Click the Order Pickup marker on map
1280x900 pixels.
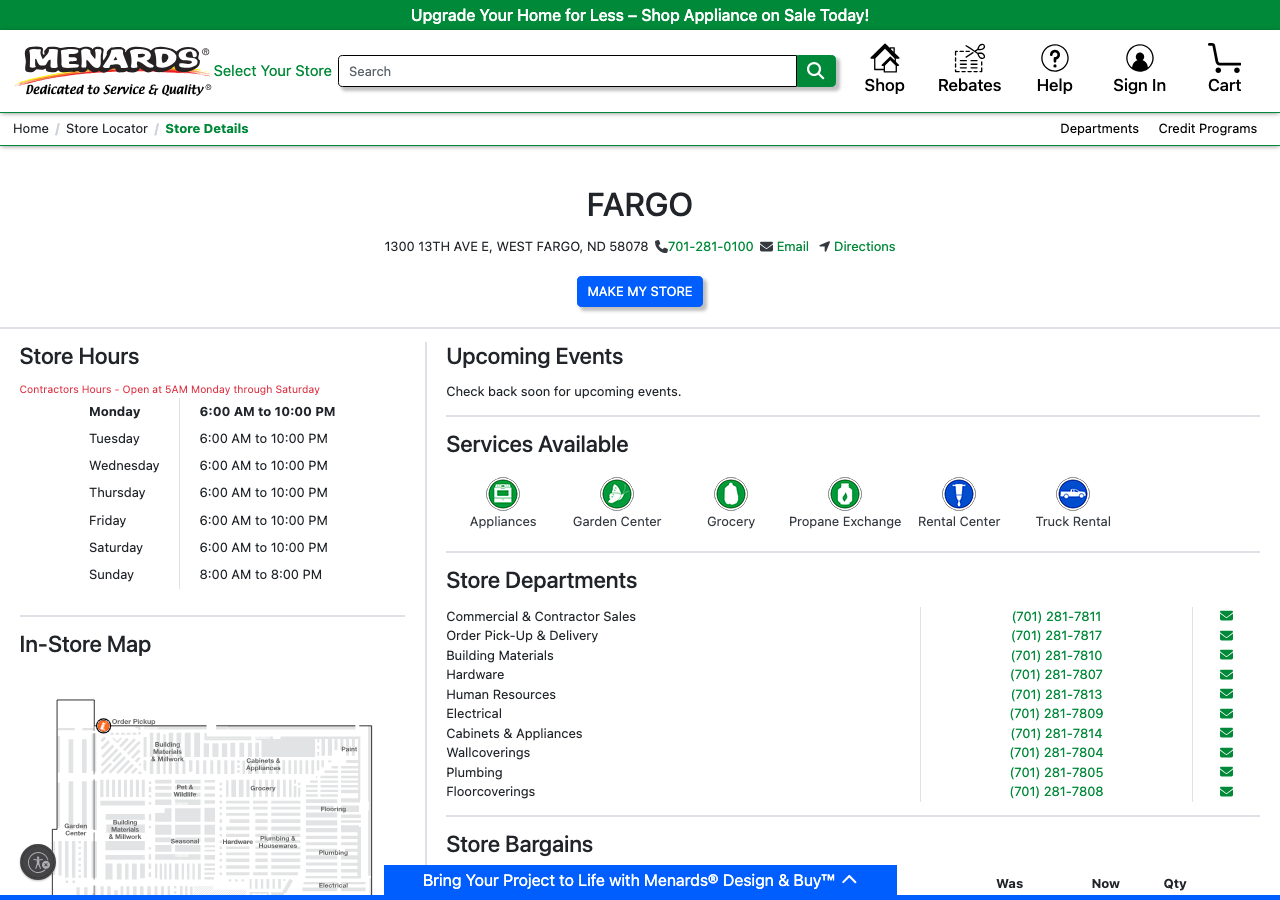coord(103,725)
